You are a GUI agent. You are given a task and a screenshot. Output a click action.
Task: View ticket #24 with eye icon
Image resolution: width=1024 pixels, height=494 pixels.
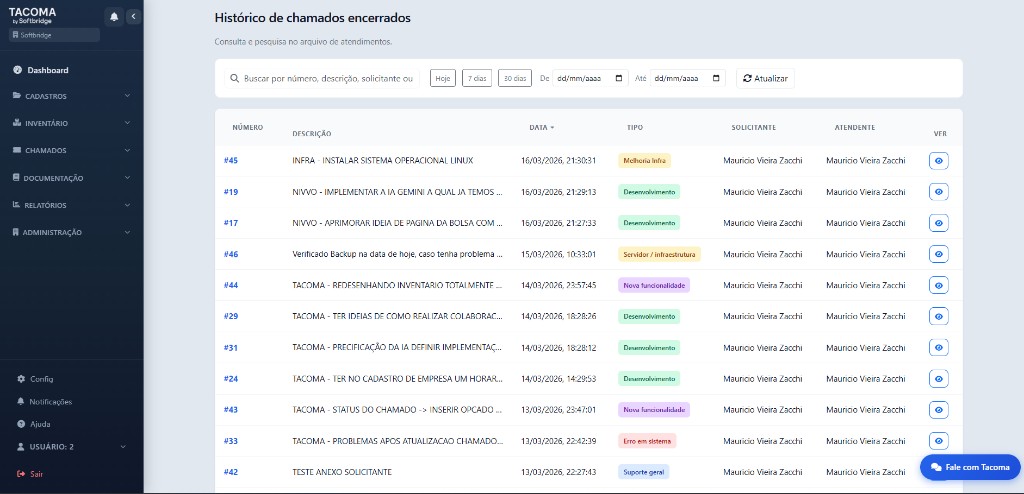[x=938, y=378]
